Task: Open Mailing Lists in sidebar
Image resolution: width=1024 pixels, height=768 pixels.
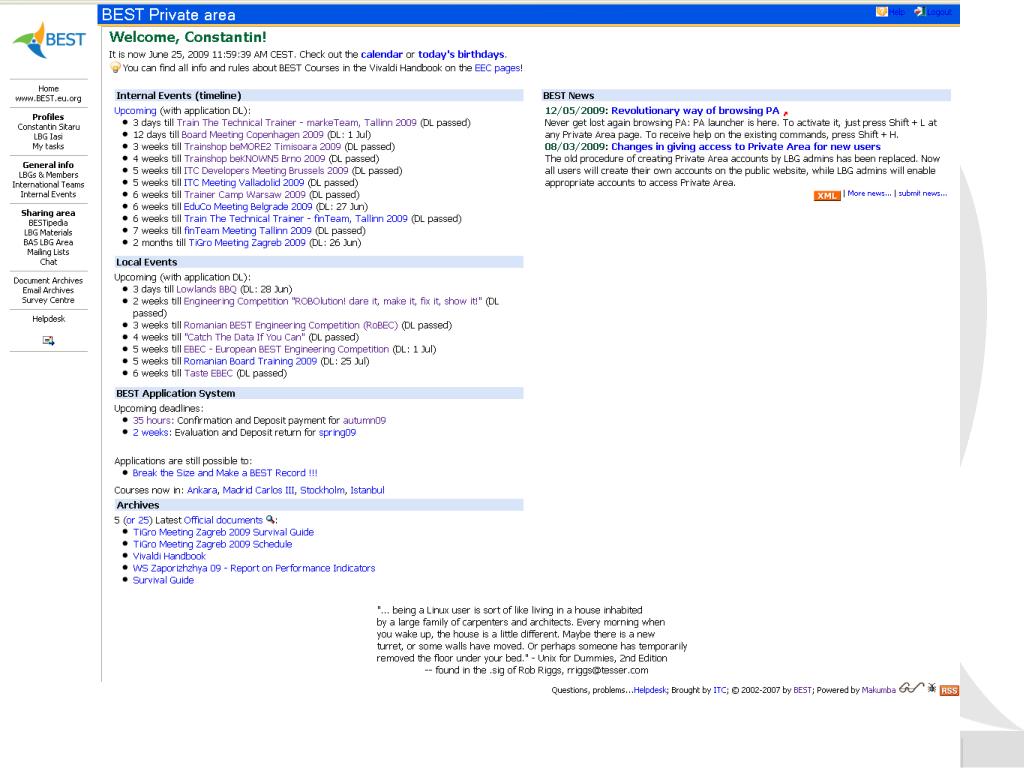Action: point(48,252)
